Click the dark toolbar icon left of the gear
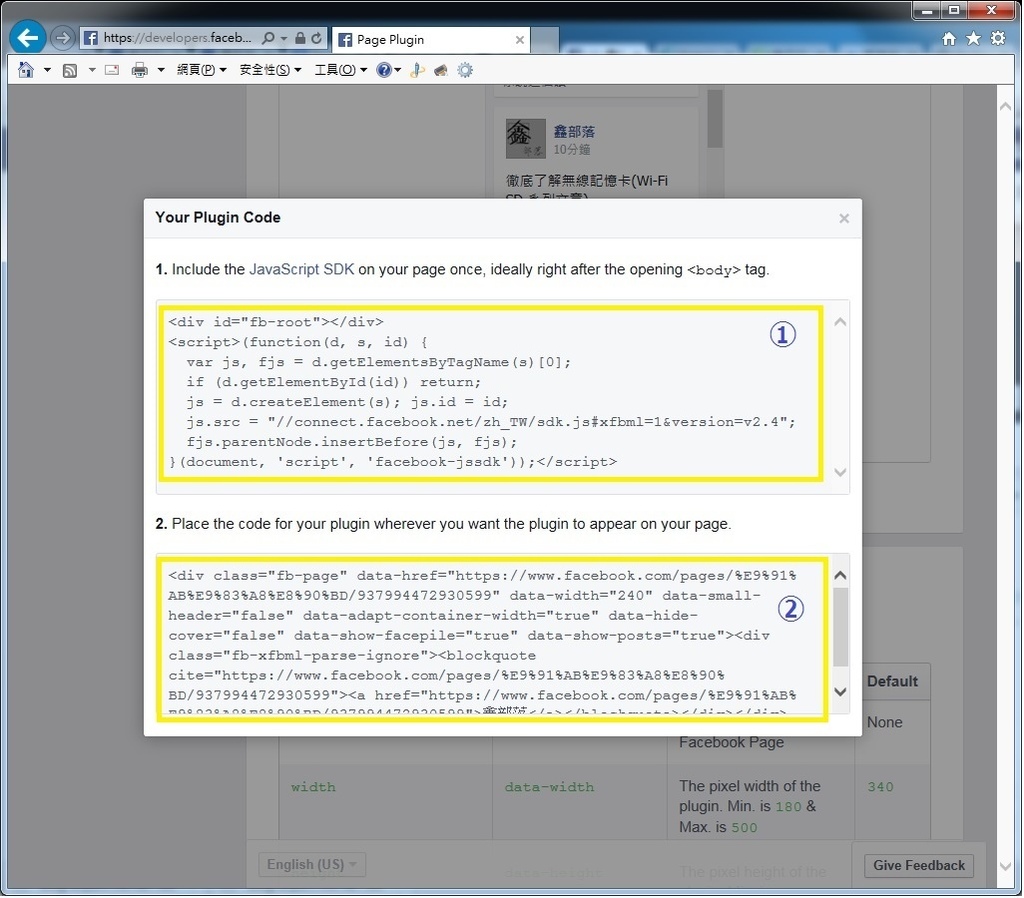The height and width of the screenshot is (898, 1024). (441, 70)
